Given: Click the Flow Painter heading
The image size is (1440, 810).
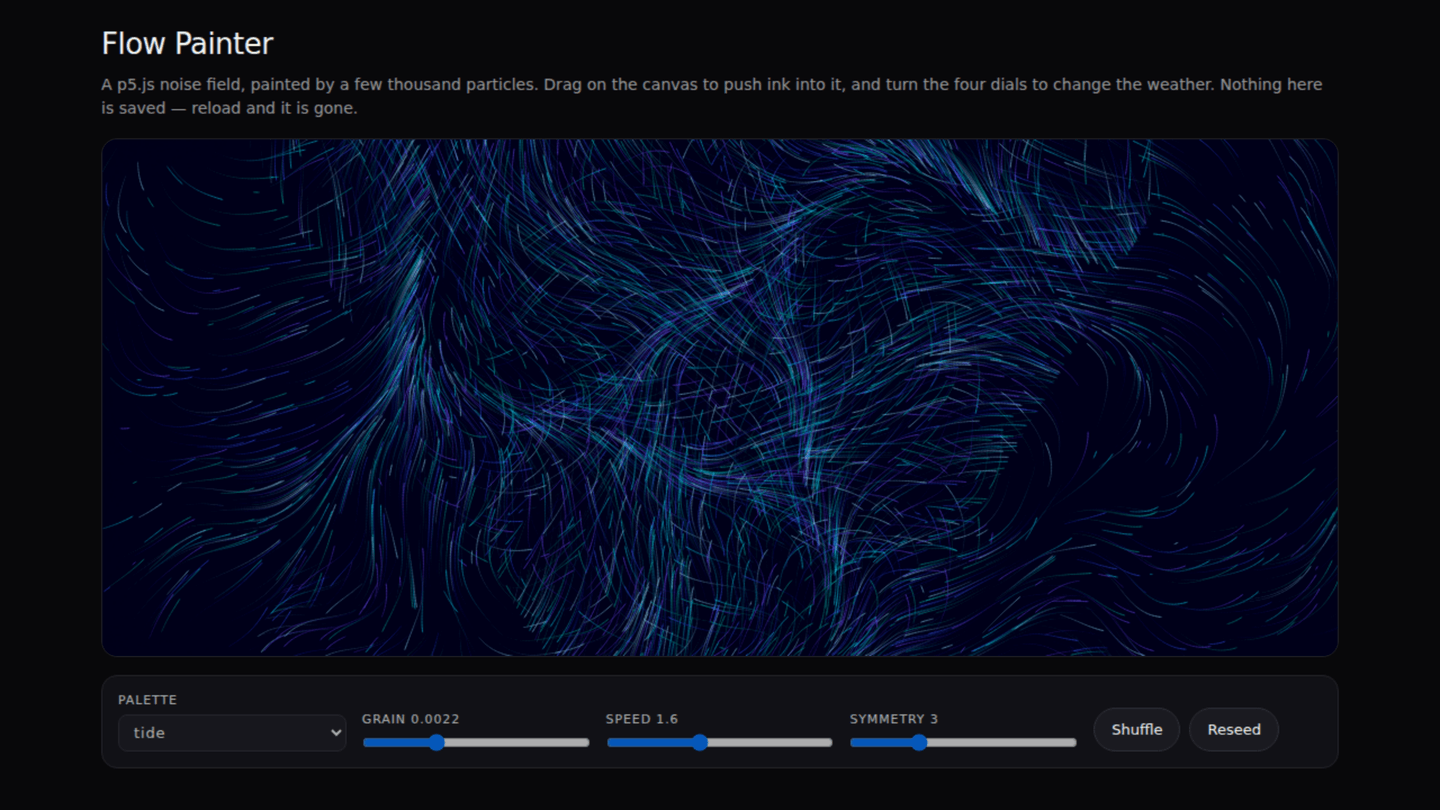Looking at the screenshot, I should click(x=187, y=44).
